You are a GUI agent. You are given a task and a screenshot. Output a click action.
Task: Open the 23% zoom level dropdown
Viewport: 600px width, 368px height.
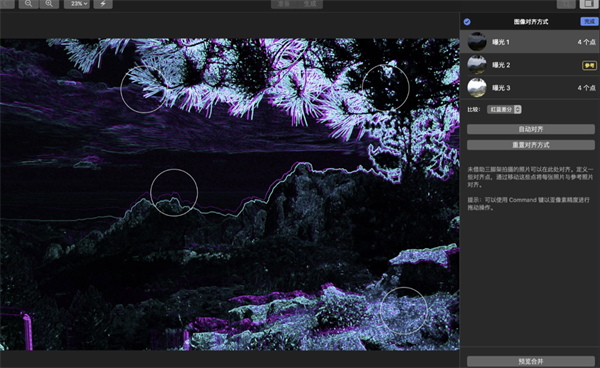coord(77,4)
